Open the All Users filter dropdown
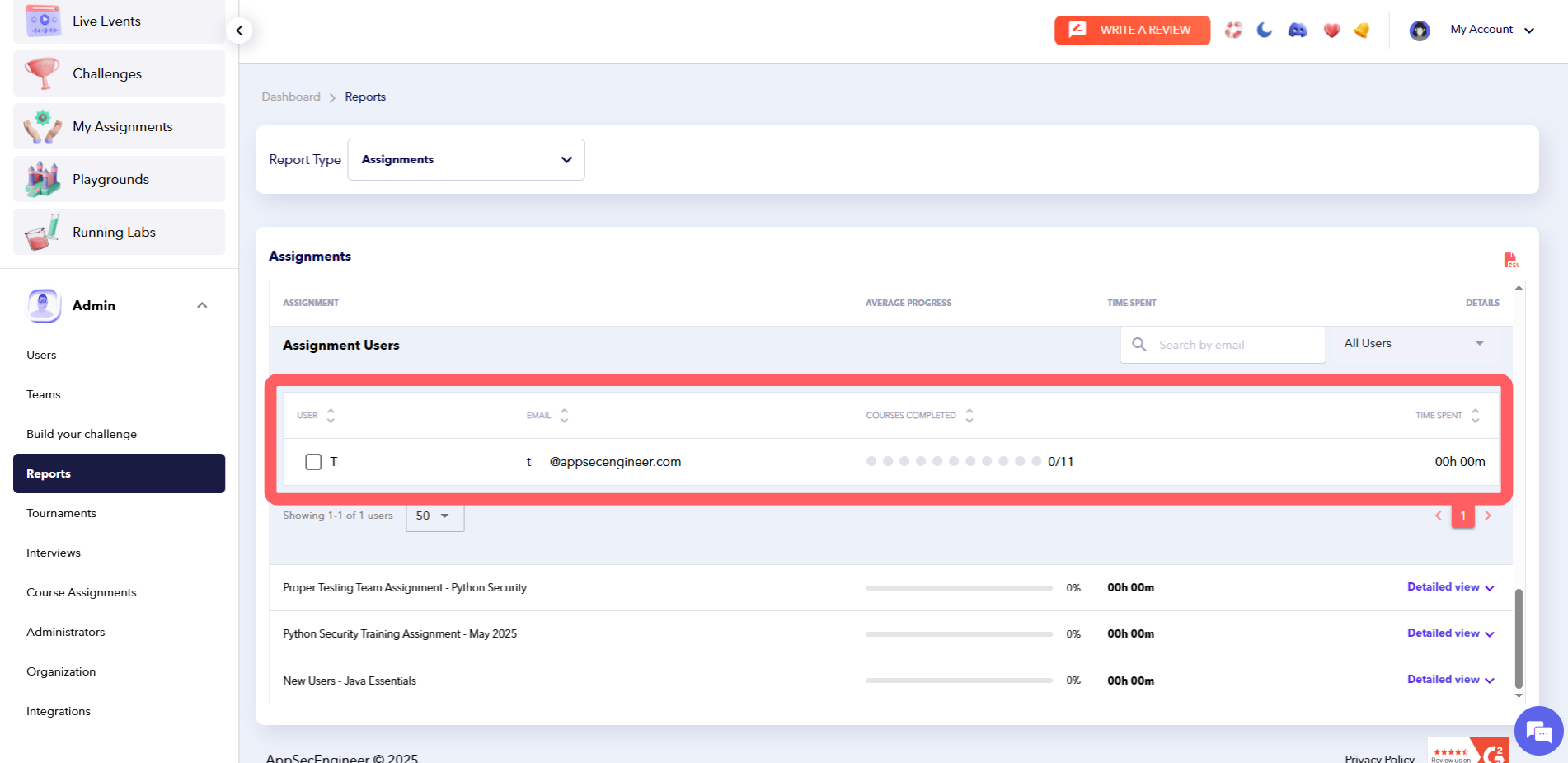Screen dimensions: 1568x763 tap(1413, 343)
